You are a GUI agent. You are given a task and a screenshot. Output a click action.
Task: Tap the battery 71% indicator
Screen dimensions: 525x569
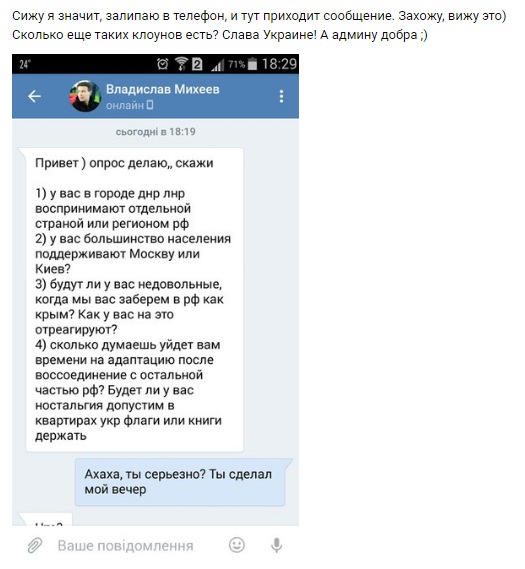point(242,65)
